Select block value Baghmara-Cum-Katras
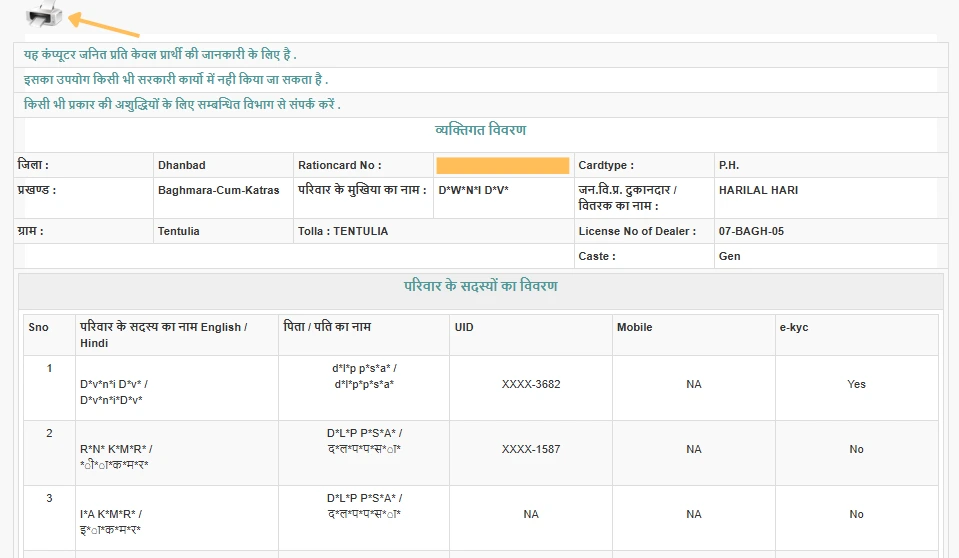The image size is (959, 558). pyautogui.click(x=218, y=190)
